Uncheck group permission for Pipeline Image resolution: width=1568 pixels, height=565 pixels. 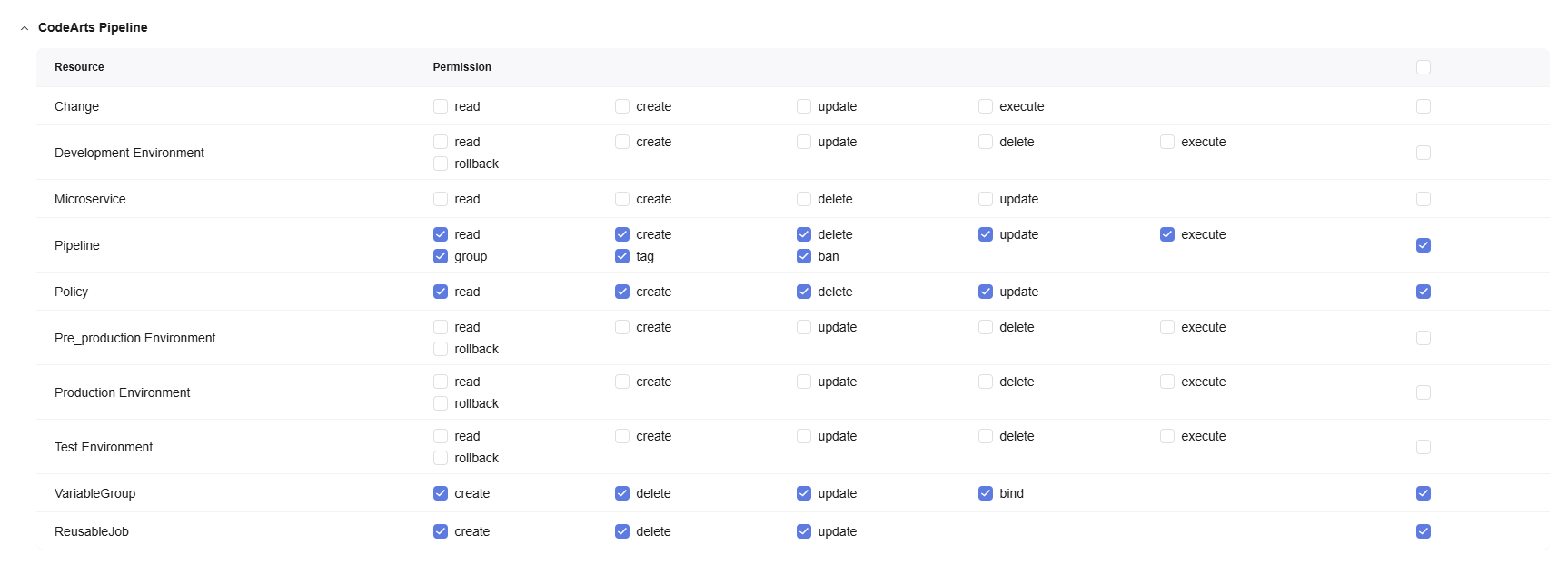tap(441, 256)
